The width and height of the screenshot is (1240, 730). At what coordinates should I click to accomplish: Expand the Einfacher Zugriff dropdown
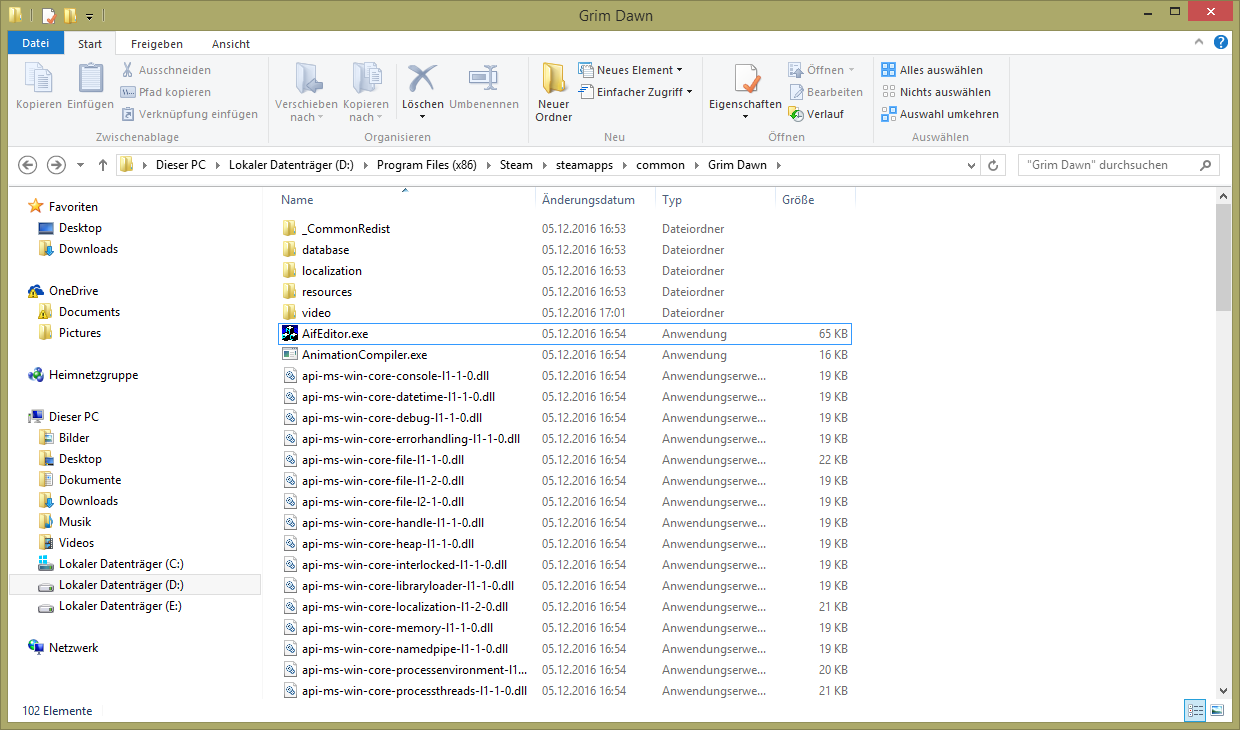click(689, 92)
